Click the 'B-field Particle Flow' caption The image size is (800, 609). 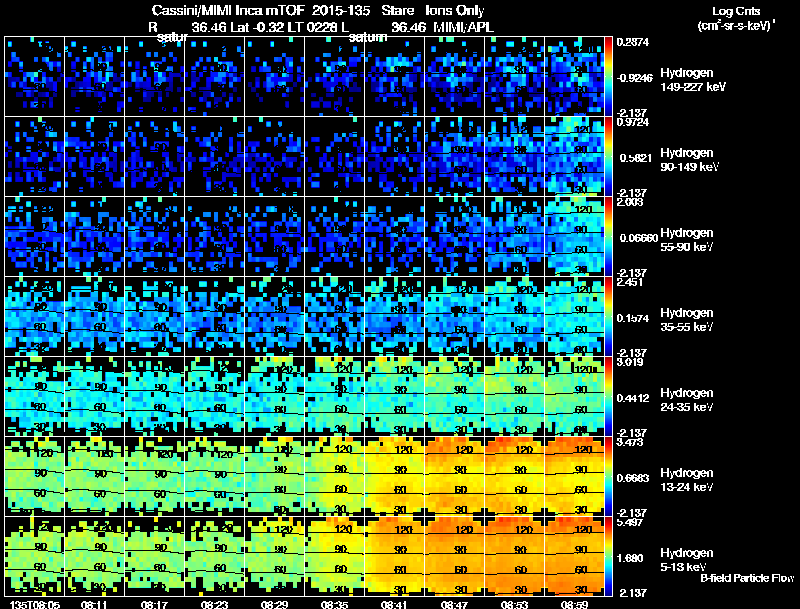[747, 578]
